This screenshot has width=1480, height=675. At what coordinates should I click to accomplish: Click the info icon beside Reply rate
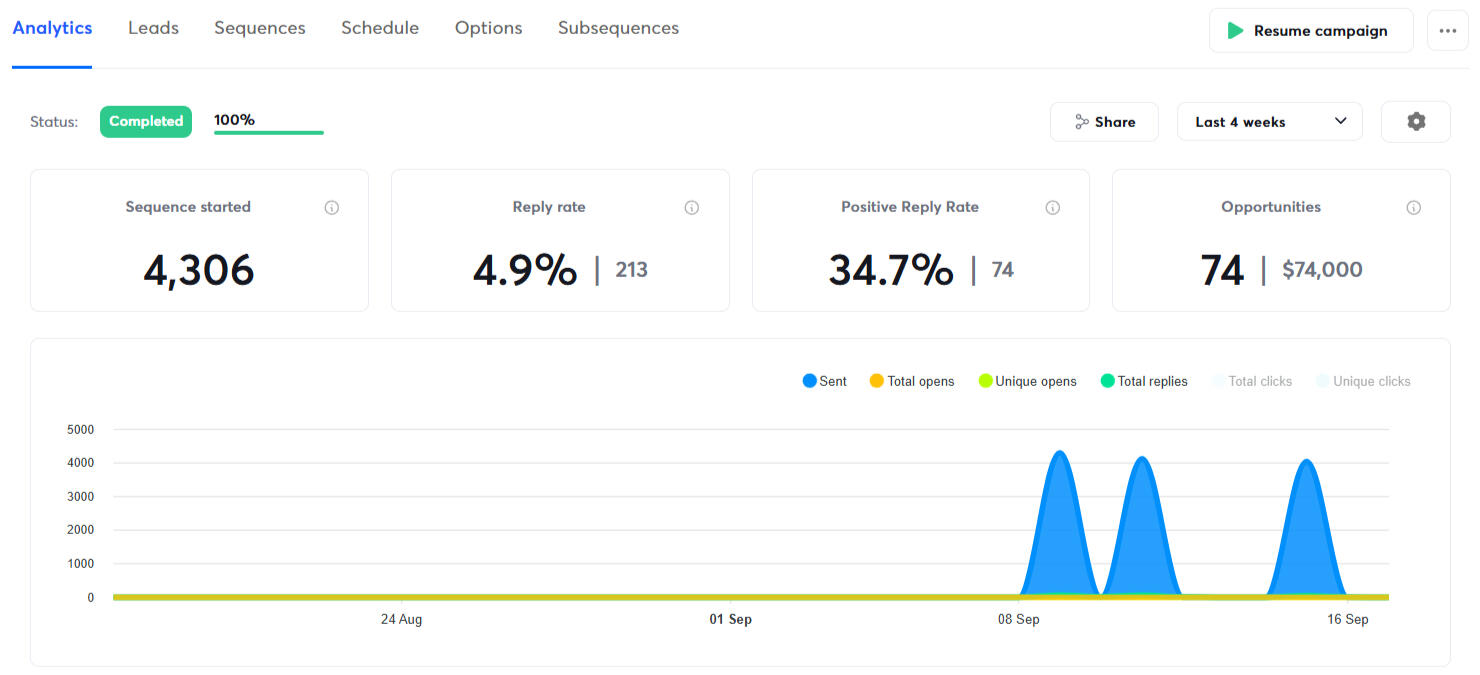691,208
